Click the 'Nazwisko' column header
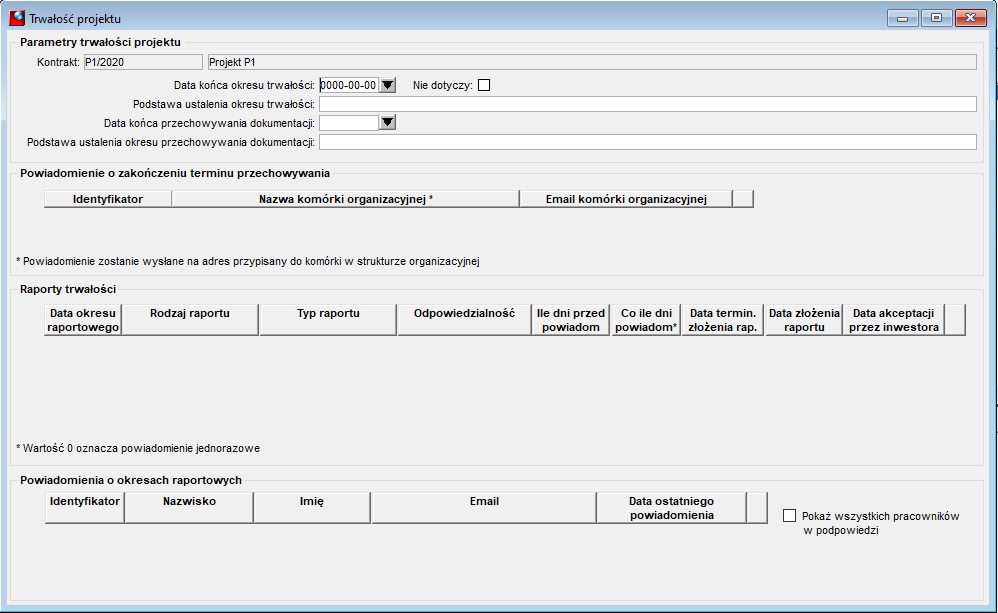The height and width of the screenshot is (613, 998). 189,507
